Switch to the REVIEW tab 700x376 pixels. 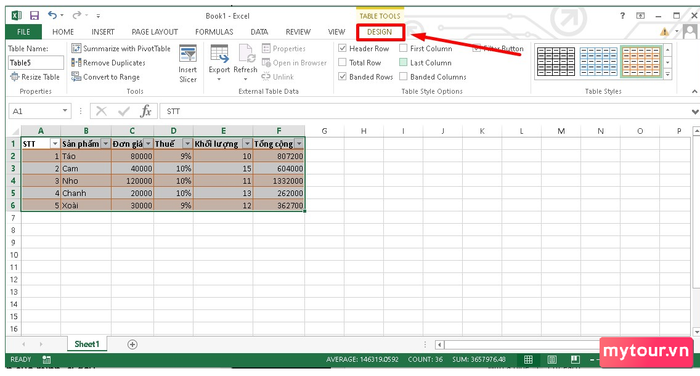point(298,32)
